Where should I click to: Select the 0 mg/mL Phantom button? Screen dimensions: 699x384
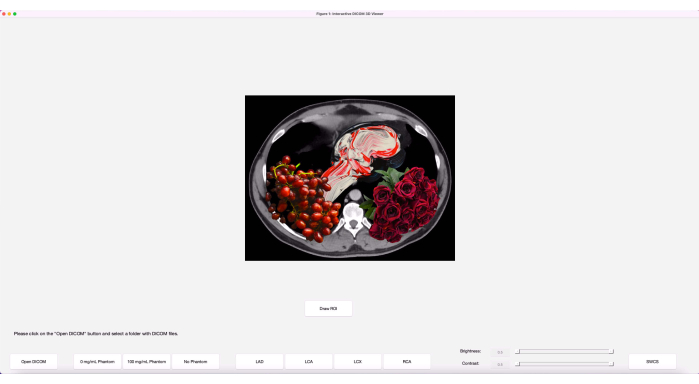pyautogui.click(x=97, y=362)
